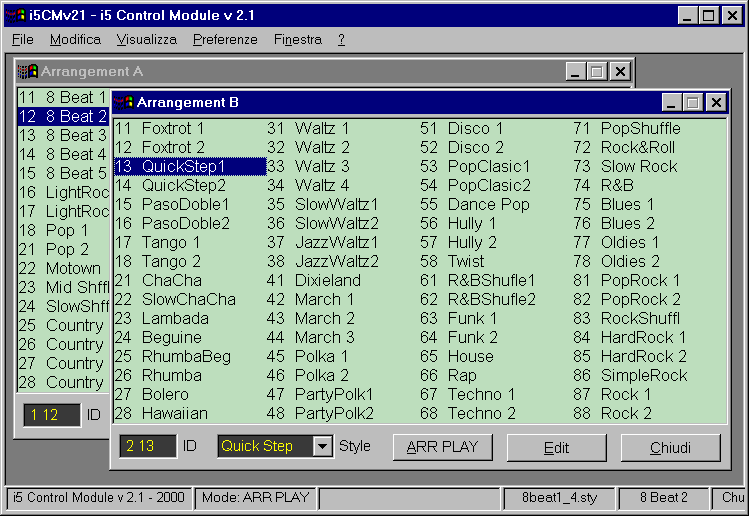Click the Arrangement A window icon
This screenshot has height=516, width=749.
(28, 72)
